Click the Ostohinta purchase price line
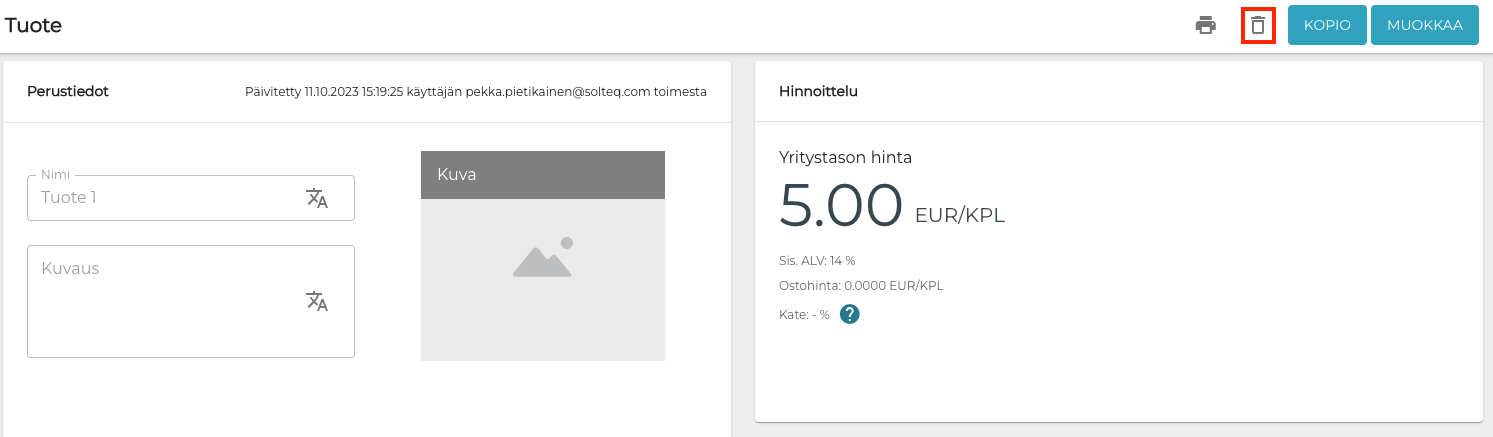 [861, 285]
